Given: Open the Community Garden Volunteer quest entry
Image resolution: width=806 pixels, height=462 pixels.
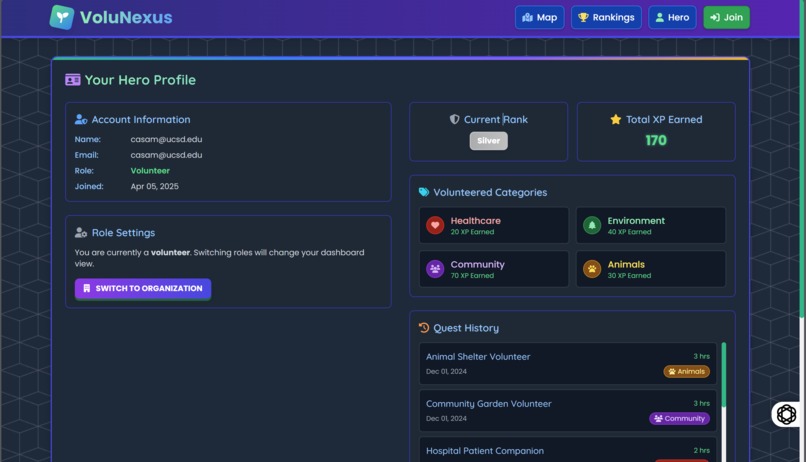Looking at the screenshot, I should tap(567, 411).
